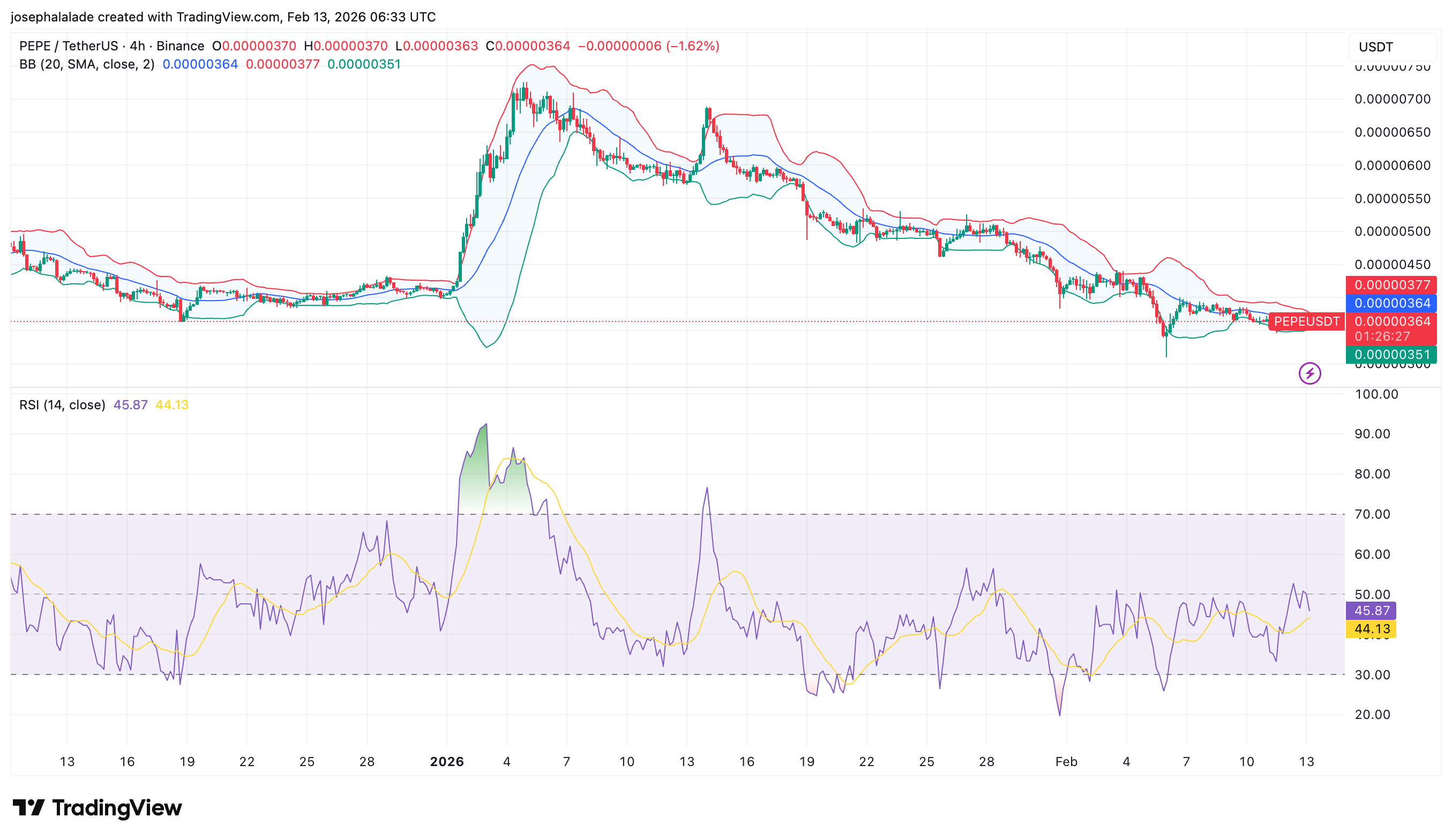1452x840 pixels.
Task: Click the TradingView logo at bottom left
Action: (97, 808)
